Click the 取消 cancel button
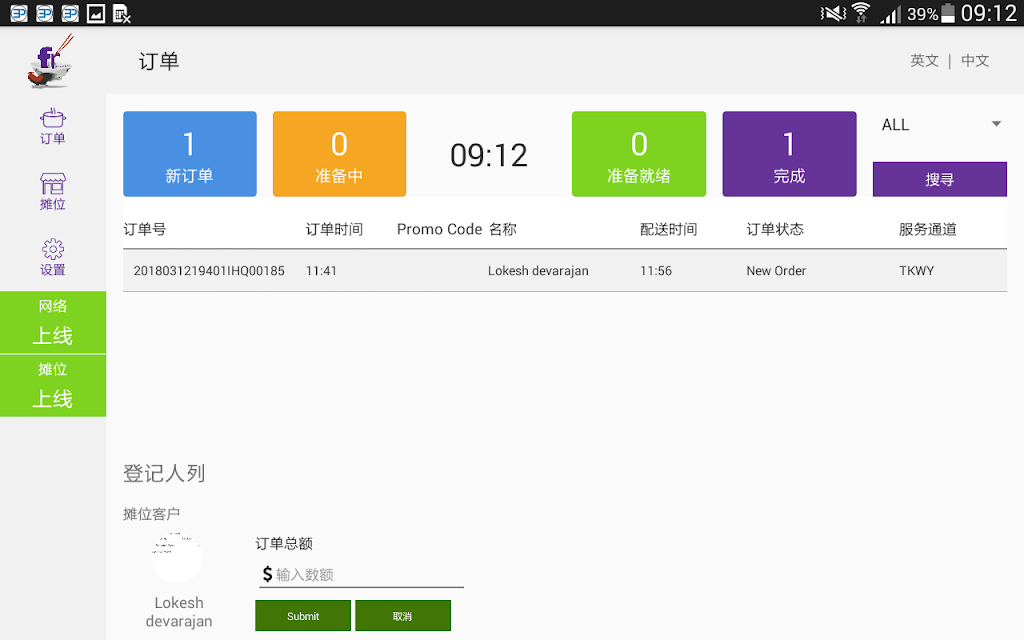Screen dimensions: 1024x640 coord(403,616)
